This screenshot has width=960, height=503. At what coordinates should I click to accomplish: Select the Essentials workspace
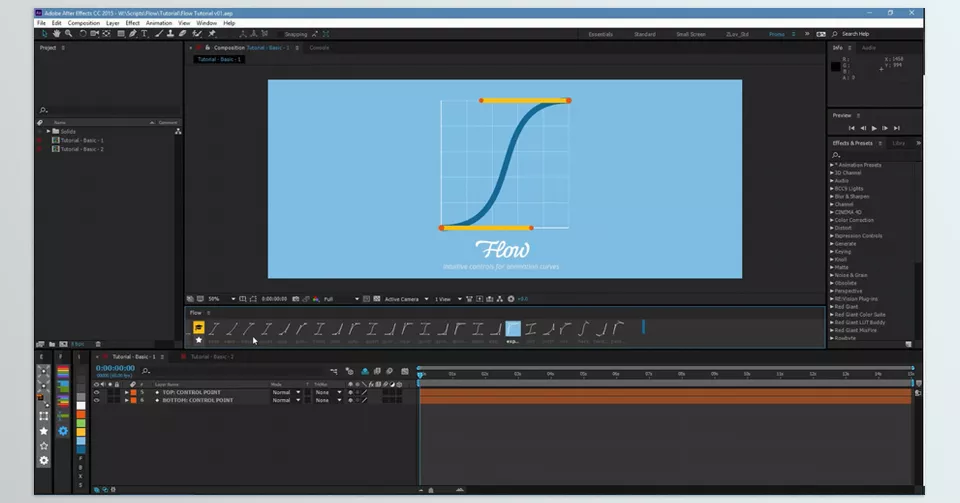coord(601,34)
